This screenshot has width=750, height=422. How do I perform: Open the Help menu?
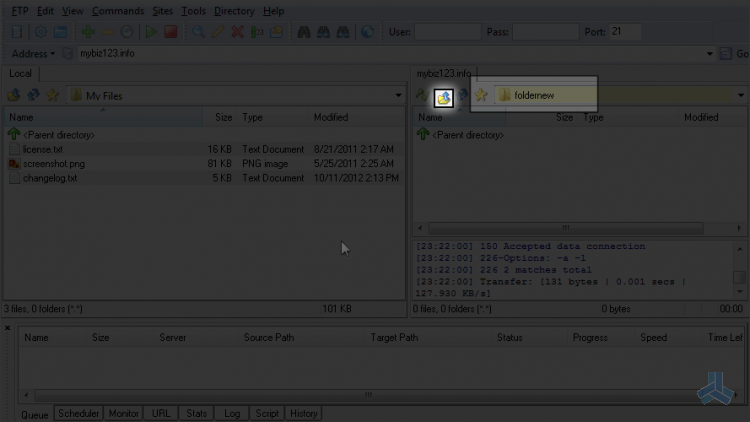(x=273, y=11)
